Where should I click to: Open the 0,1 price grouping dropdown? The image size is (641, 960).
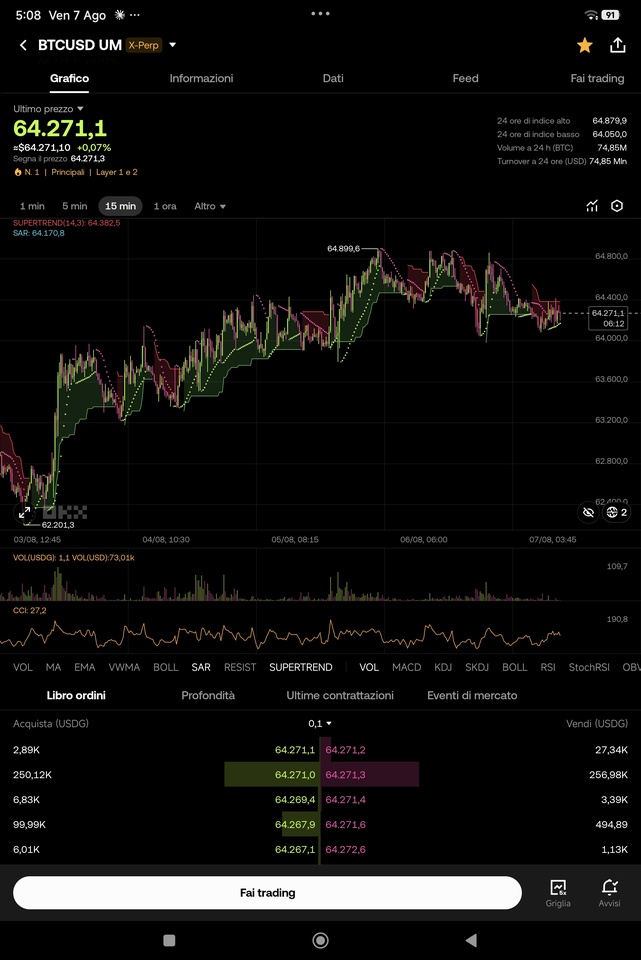coord(320,724)
